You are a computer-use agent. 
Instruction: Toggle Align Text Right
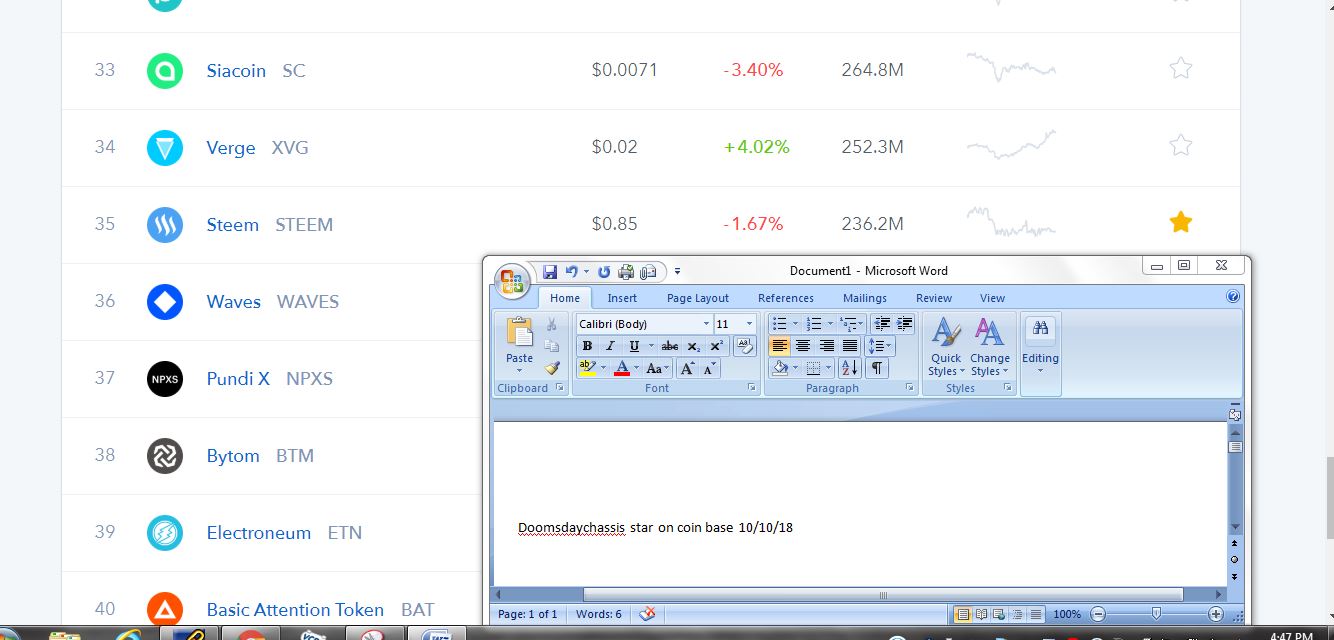[x=826, y=346]
